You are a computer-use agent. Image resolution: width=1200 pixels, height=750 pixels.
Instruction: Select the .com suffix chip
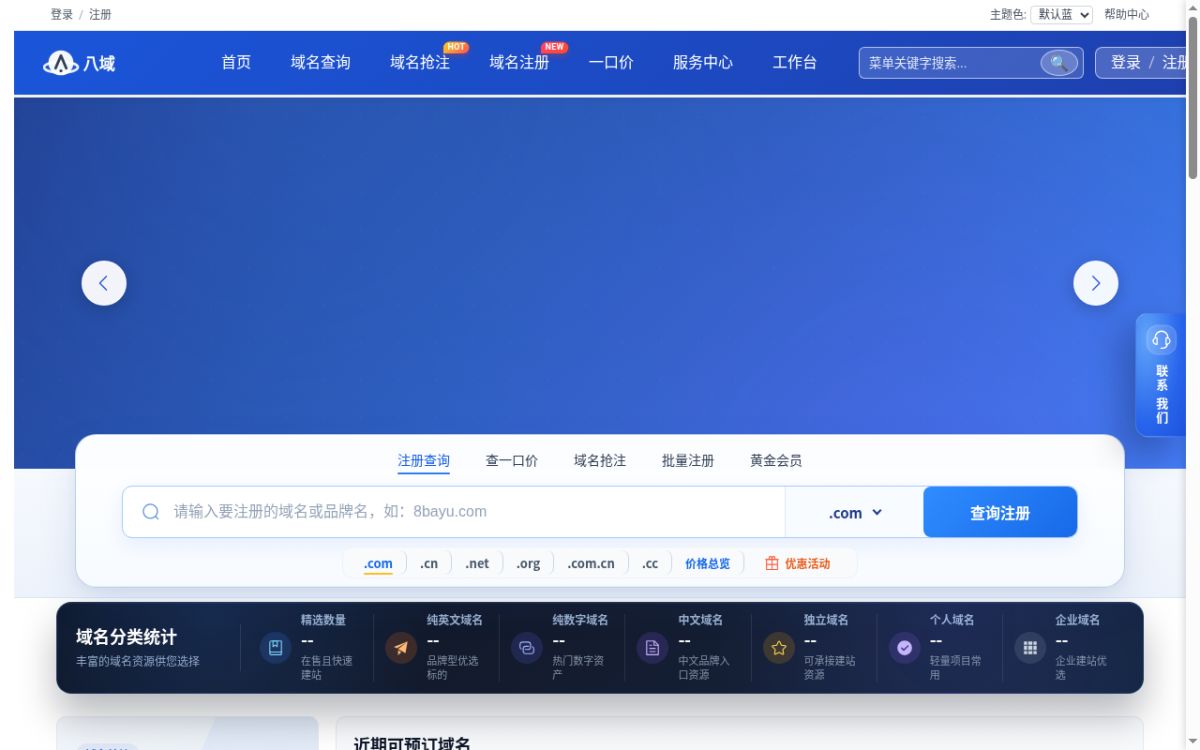(378, 564)
